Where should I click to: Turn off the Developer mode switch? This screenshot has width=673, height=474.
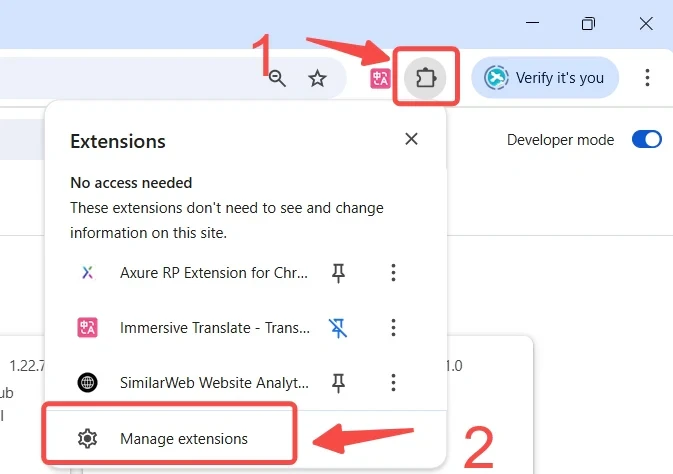[646, 140]
